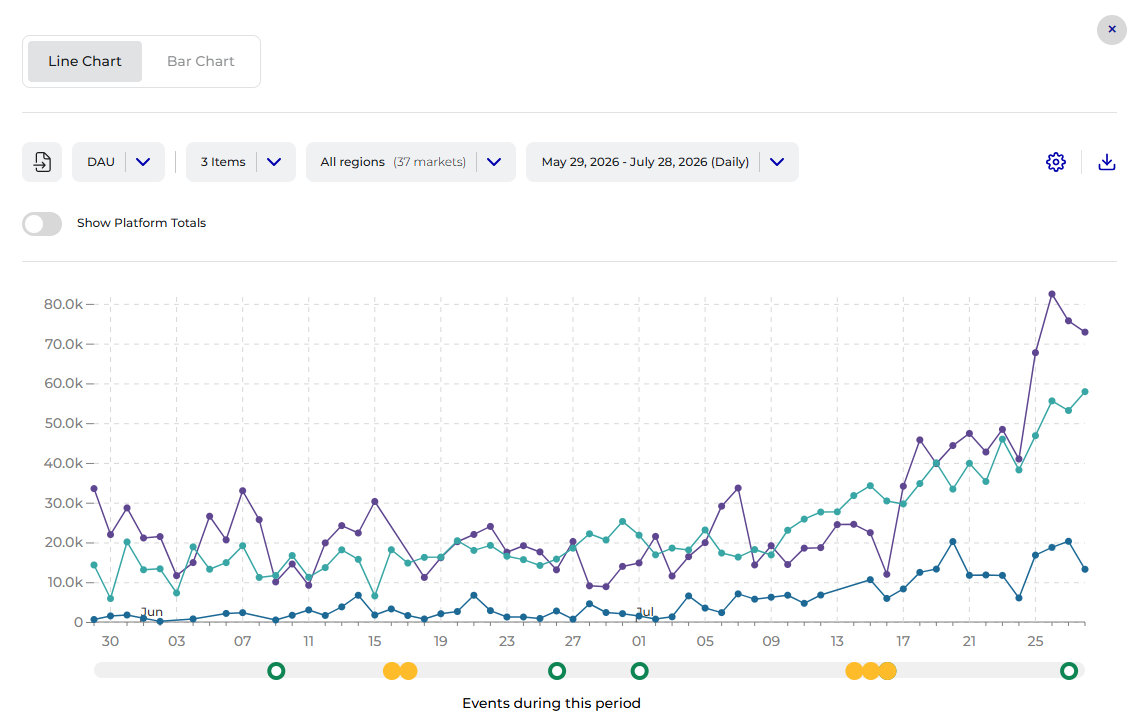Click the 'Show Platform Totals' label

point(142,223)
